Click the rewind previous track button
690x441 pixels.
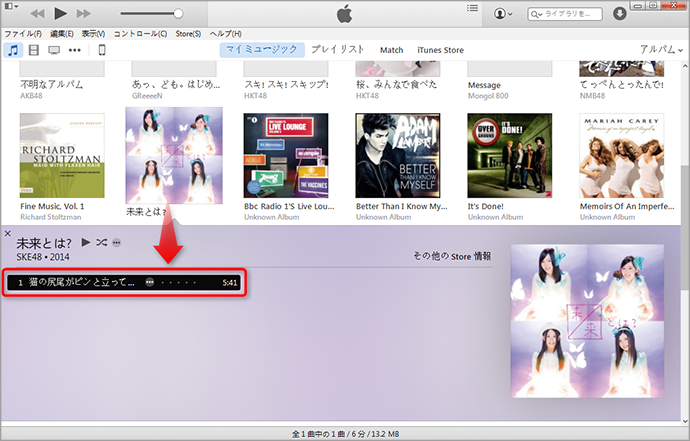(x=37, y=14)
